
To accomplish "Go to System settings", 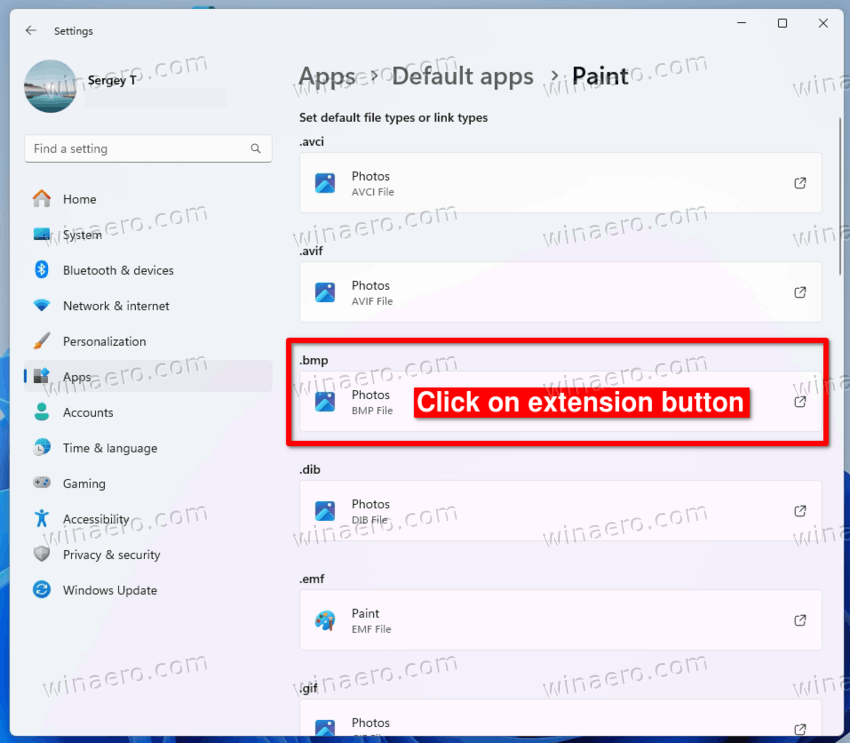I will 148,235.
